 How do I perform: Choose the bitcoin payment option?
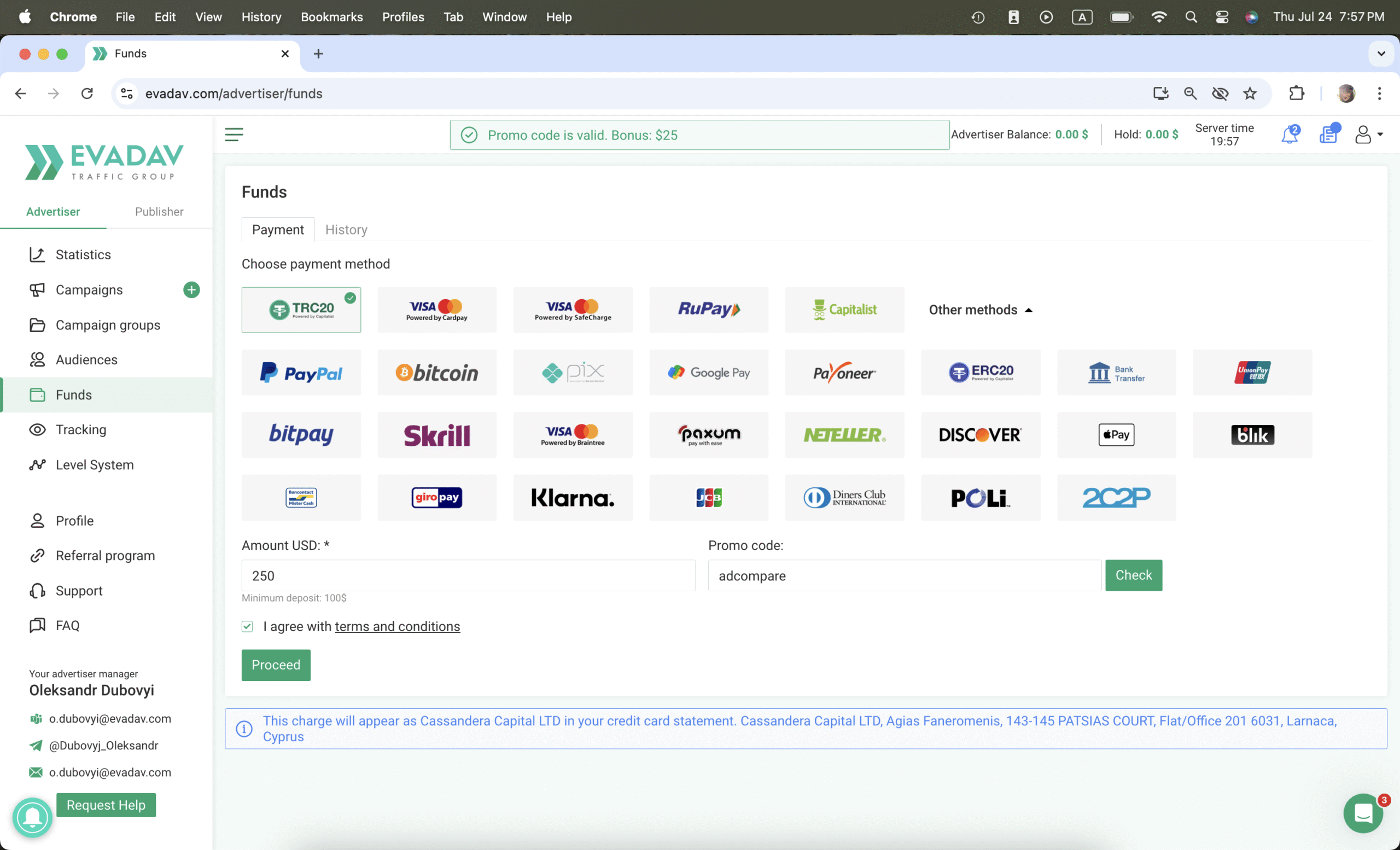(x=436, y=372)
